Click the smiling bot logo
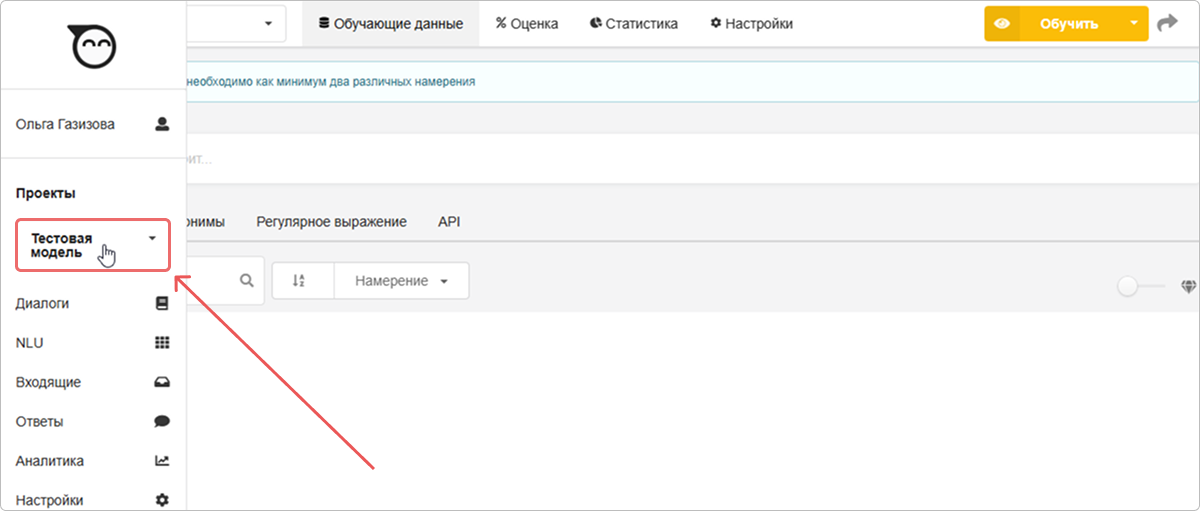This screenshot has height=511, width=1200. (x=93, y=45)
